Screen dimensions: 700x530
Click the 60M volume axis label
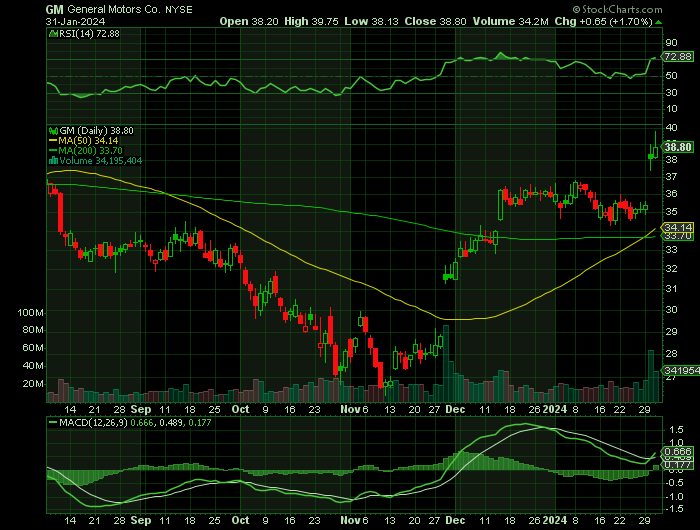coord(33,348)
